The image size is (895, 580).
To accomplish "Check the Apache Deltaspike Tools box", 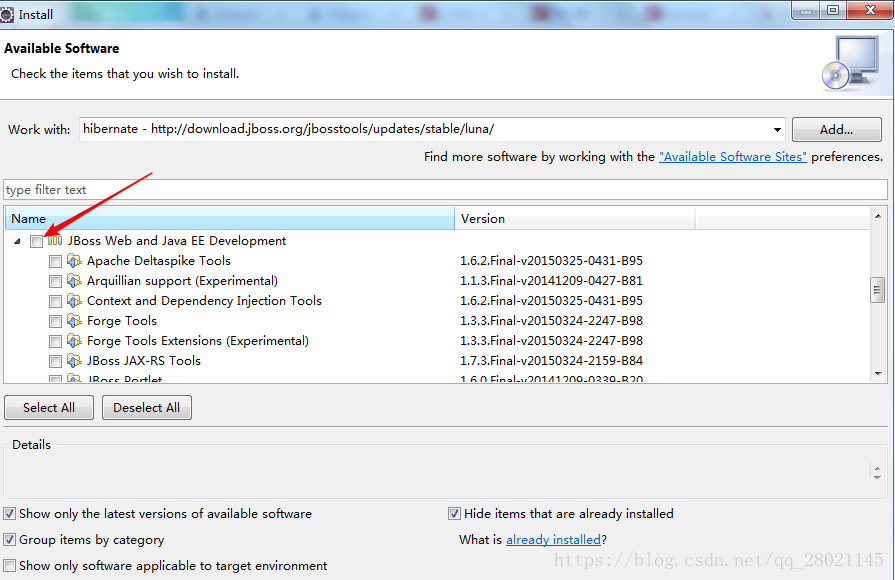I will [x=55, y=261].
